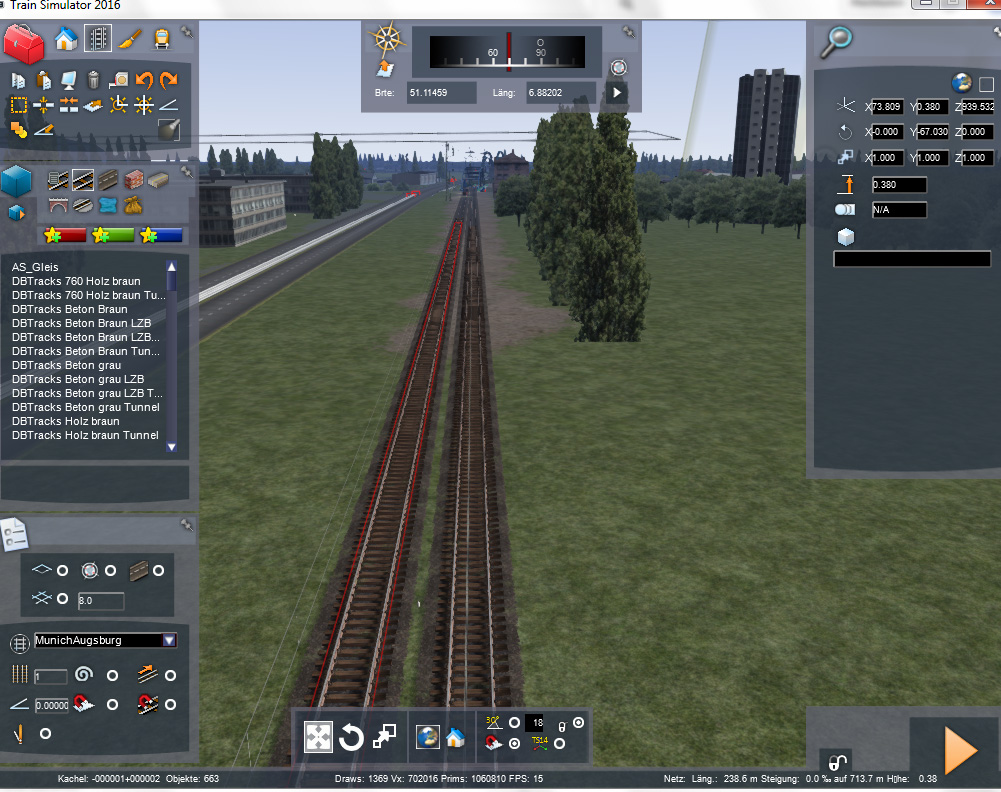Click the go-to-coordinates arrow button
The image size is (1001, 792).
617,93
